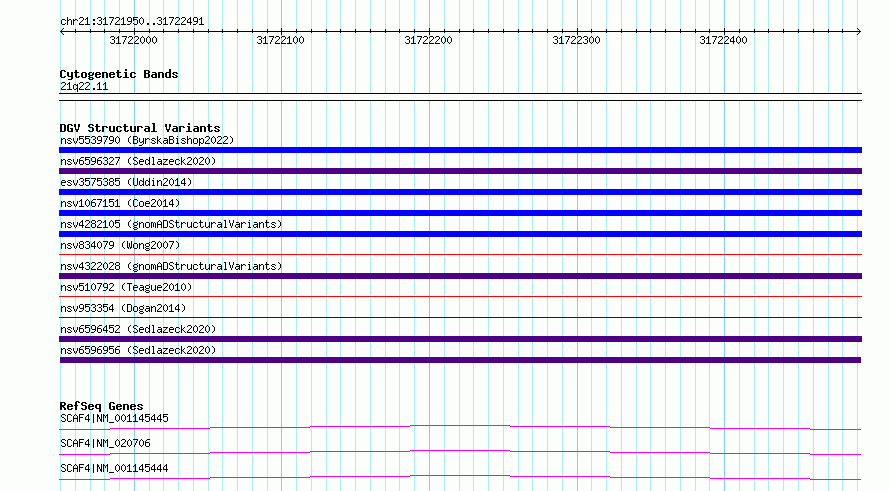
Task: Open variant nsv834079 (Wong2007) label
Action: [x=120, y=245]
